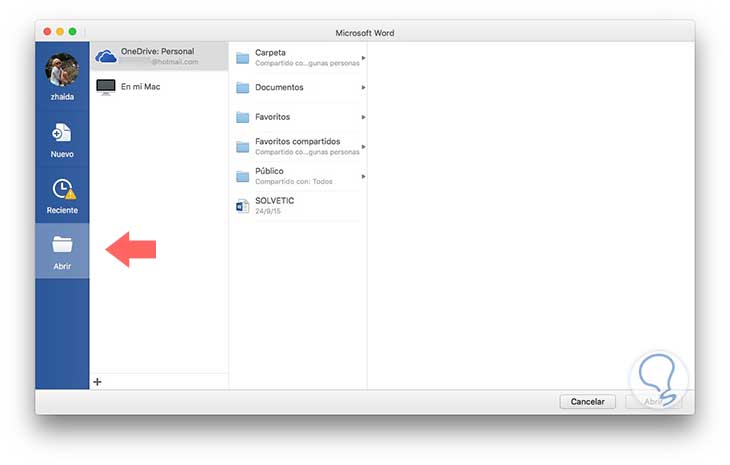Select the Público folder name
Image resolution: width=730 pixels, height=465 pixels.
[x=269, y=171]
